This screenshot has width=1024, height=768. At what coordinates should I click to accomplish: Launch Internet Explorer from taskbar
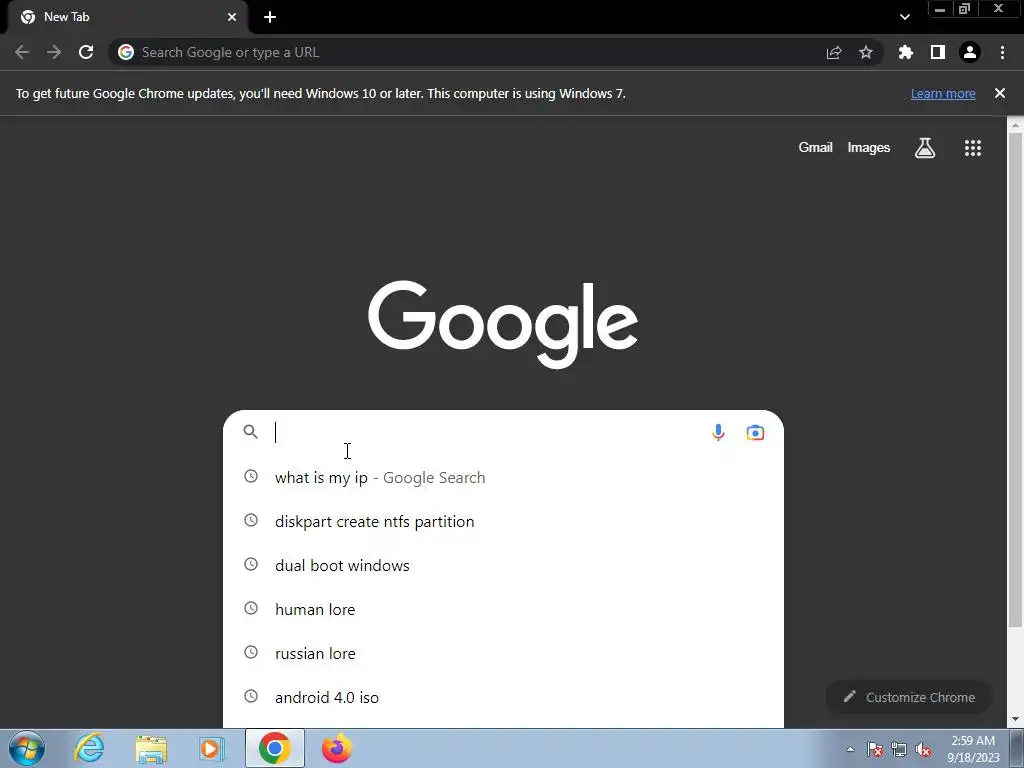[x=89, y=748]
